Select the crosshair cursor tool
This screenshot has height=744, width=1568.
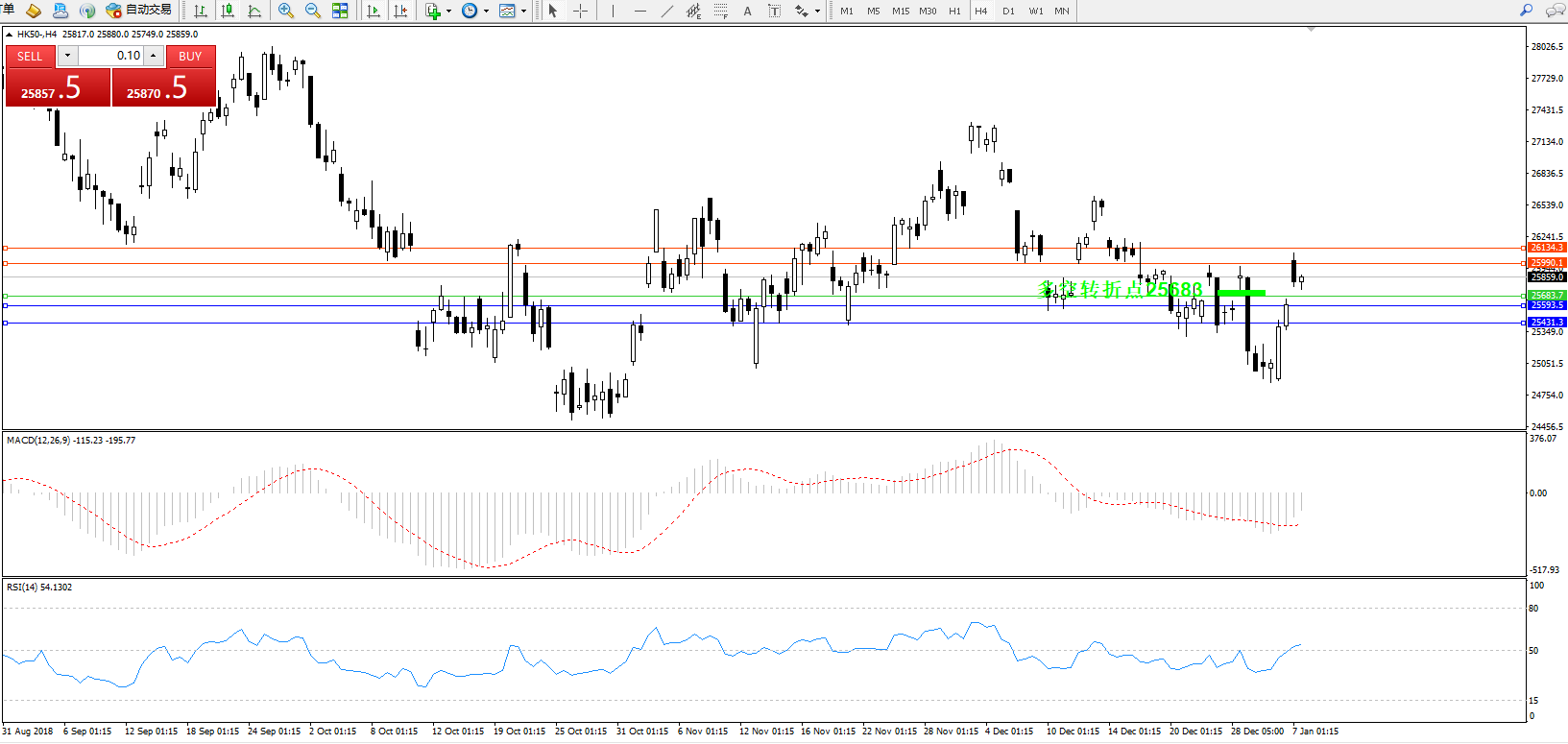(x=580, y=11)
